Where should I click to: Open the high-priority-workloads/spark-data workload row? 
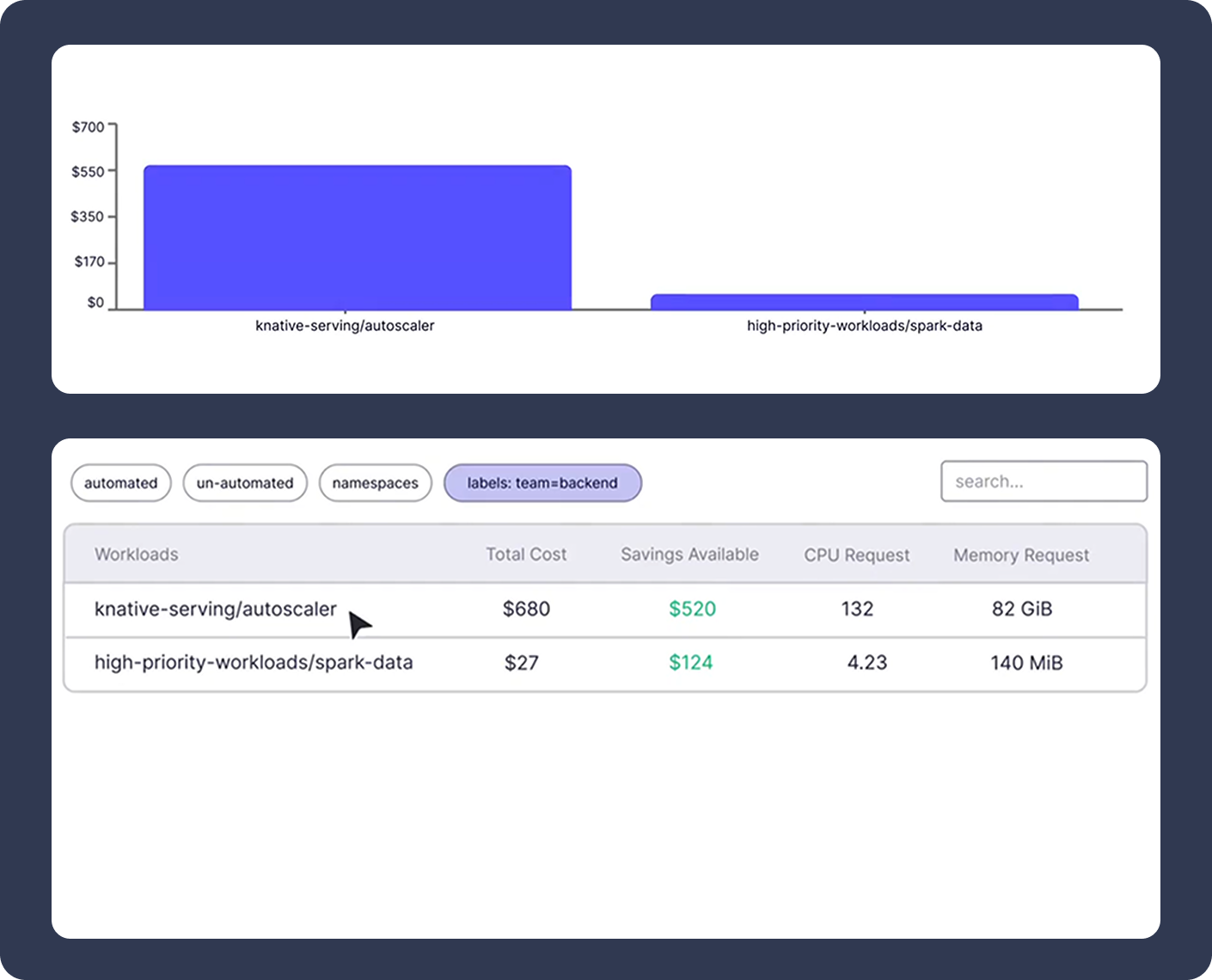pyautogui.click(x=254, y=663)
